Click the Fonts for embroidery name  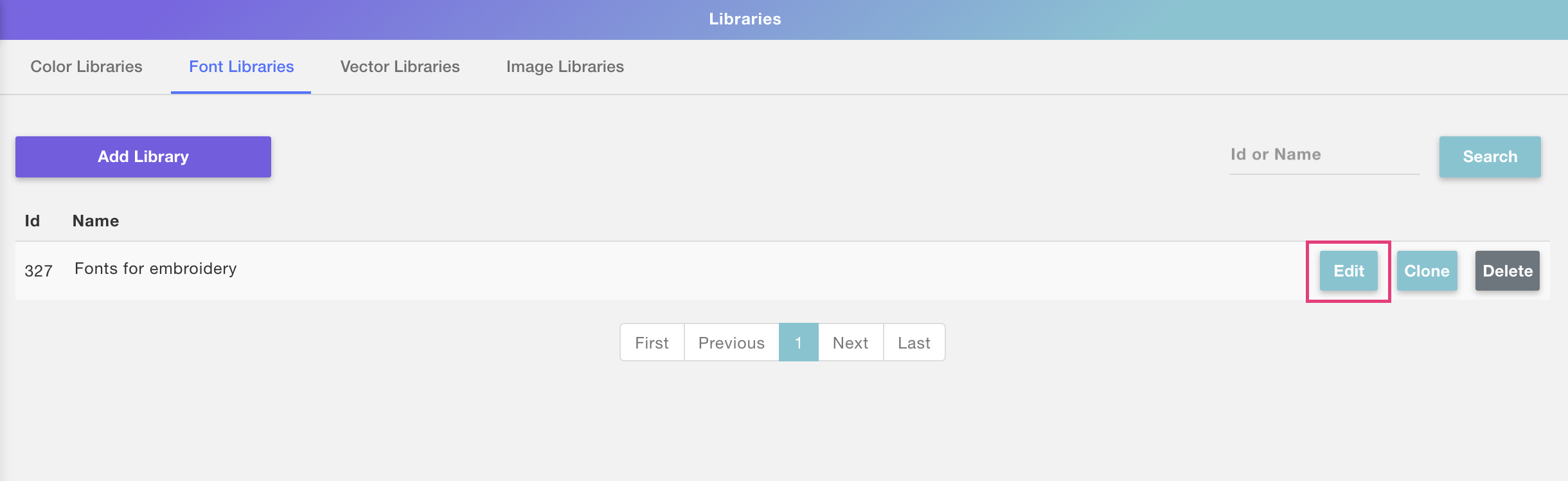[156, 269]
